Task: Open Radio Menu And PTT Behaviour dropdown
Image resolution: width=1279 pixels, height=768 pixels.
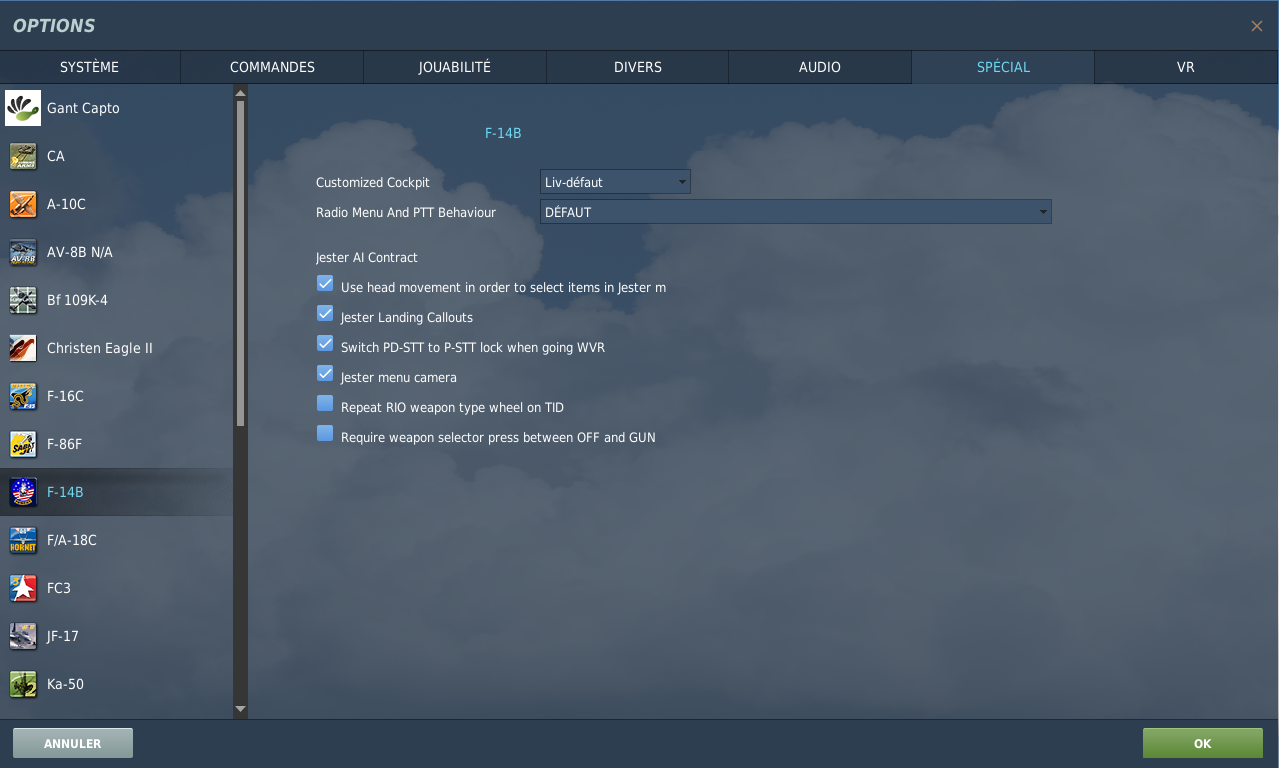Action: [x=796, y=212]
